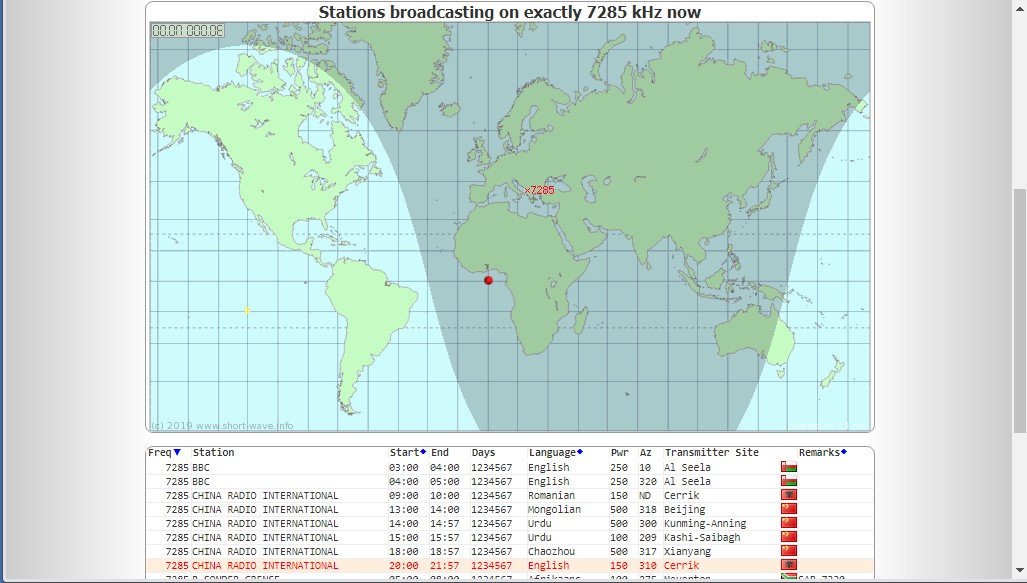Click the Station column header
The image size is (1027, 583).
click(214, 453)
